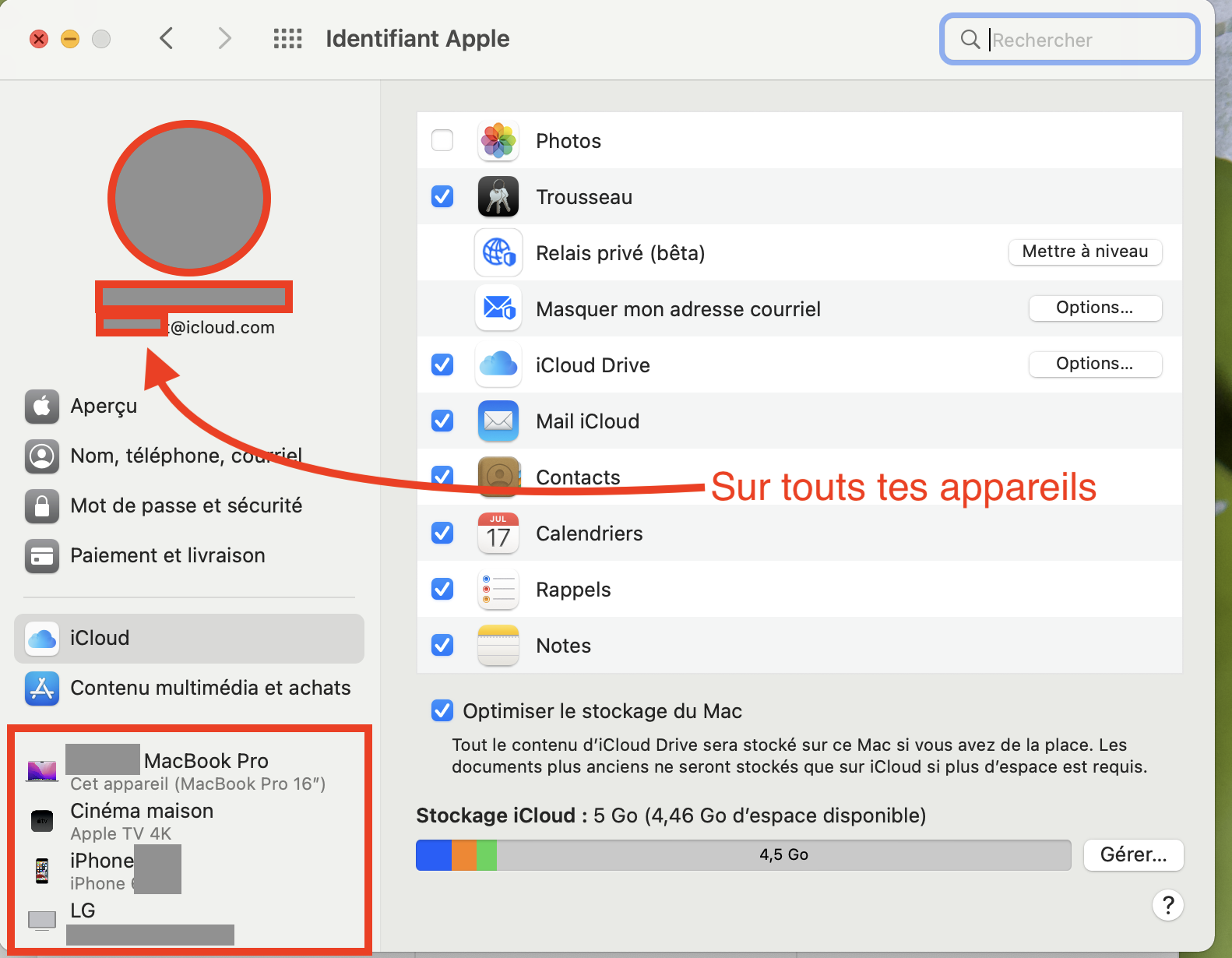Open the Aperçu section
1232x958 pixels.
click(x=81, y=407)
